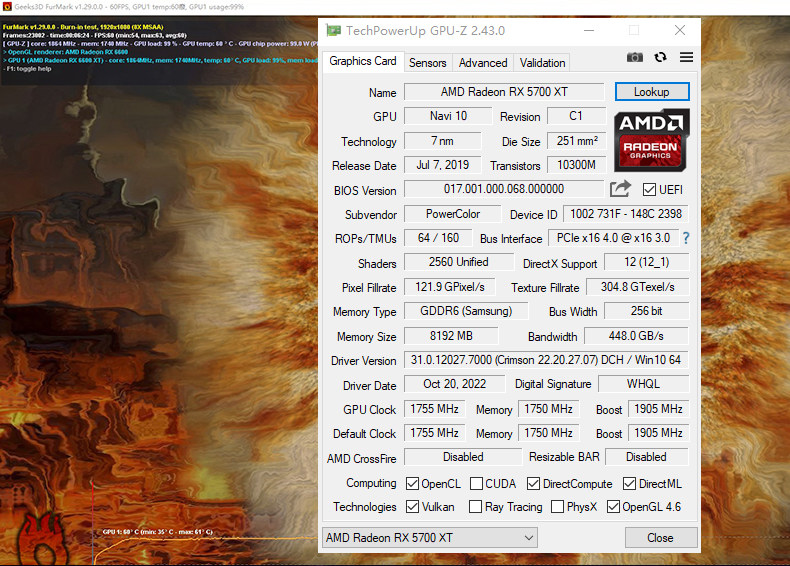Click the bus interface question mark
790x566 pixels.
pos(686,238)
